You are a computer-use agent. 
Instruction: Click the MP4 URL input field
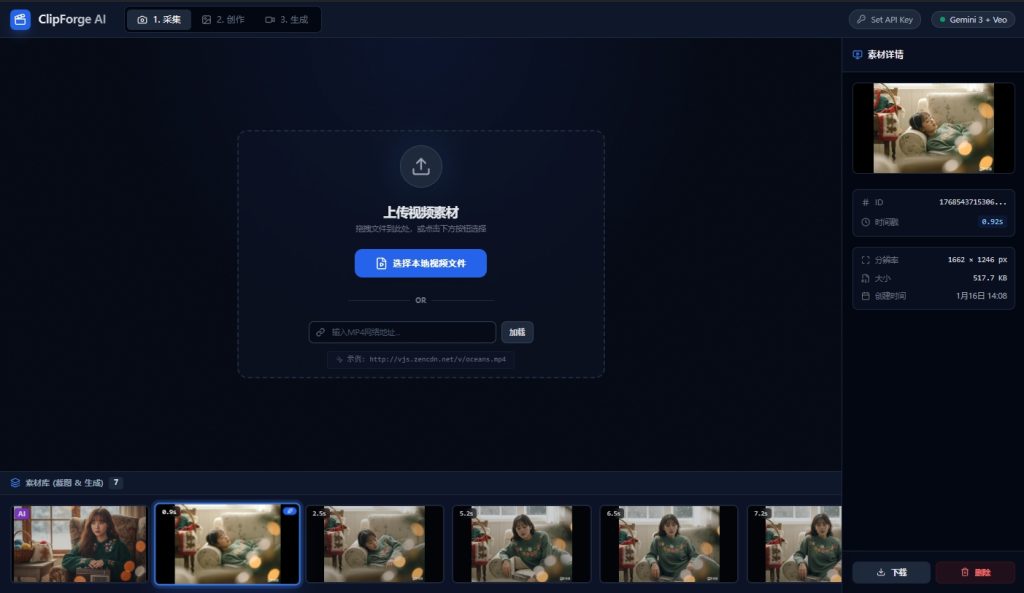(403, 332)
